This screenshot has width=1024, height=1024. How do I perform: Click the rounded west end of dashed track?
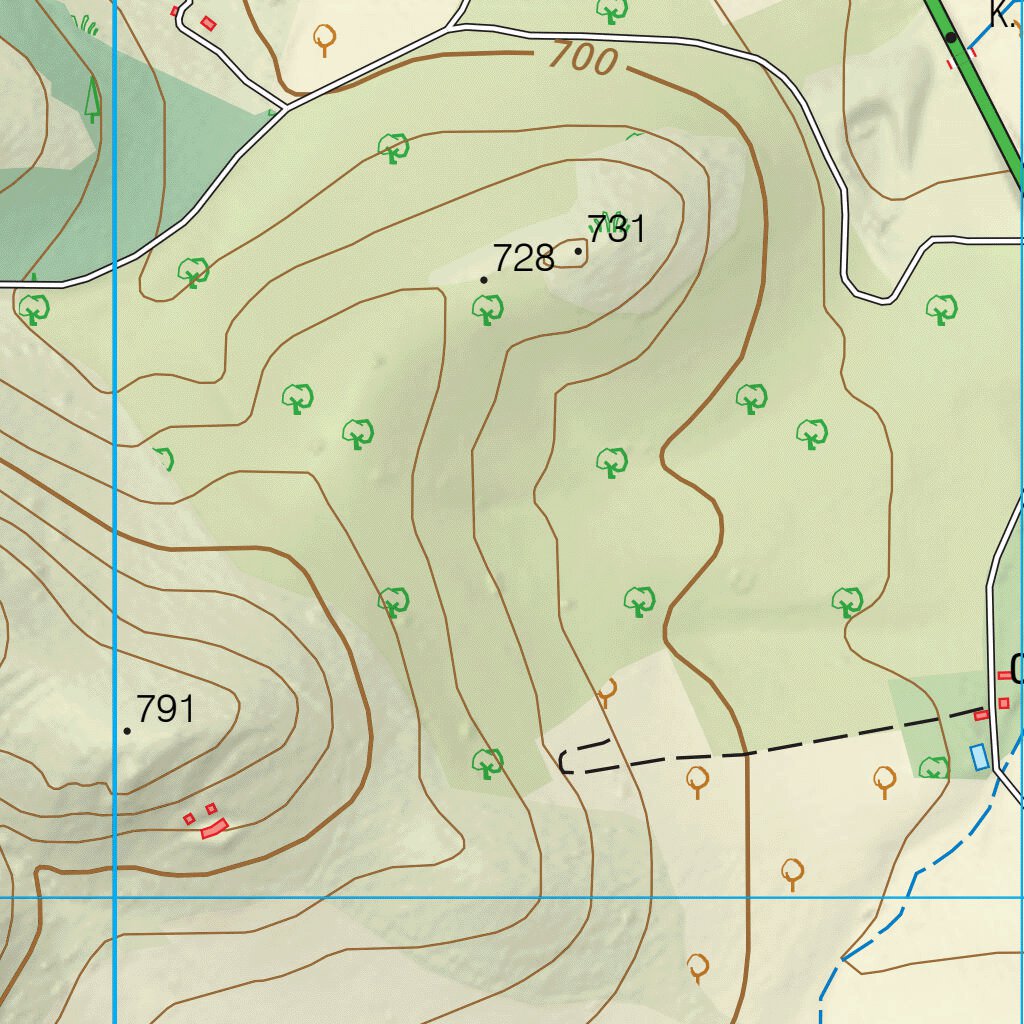pos(565,762)
